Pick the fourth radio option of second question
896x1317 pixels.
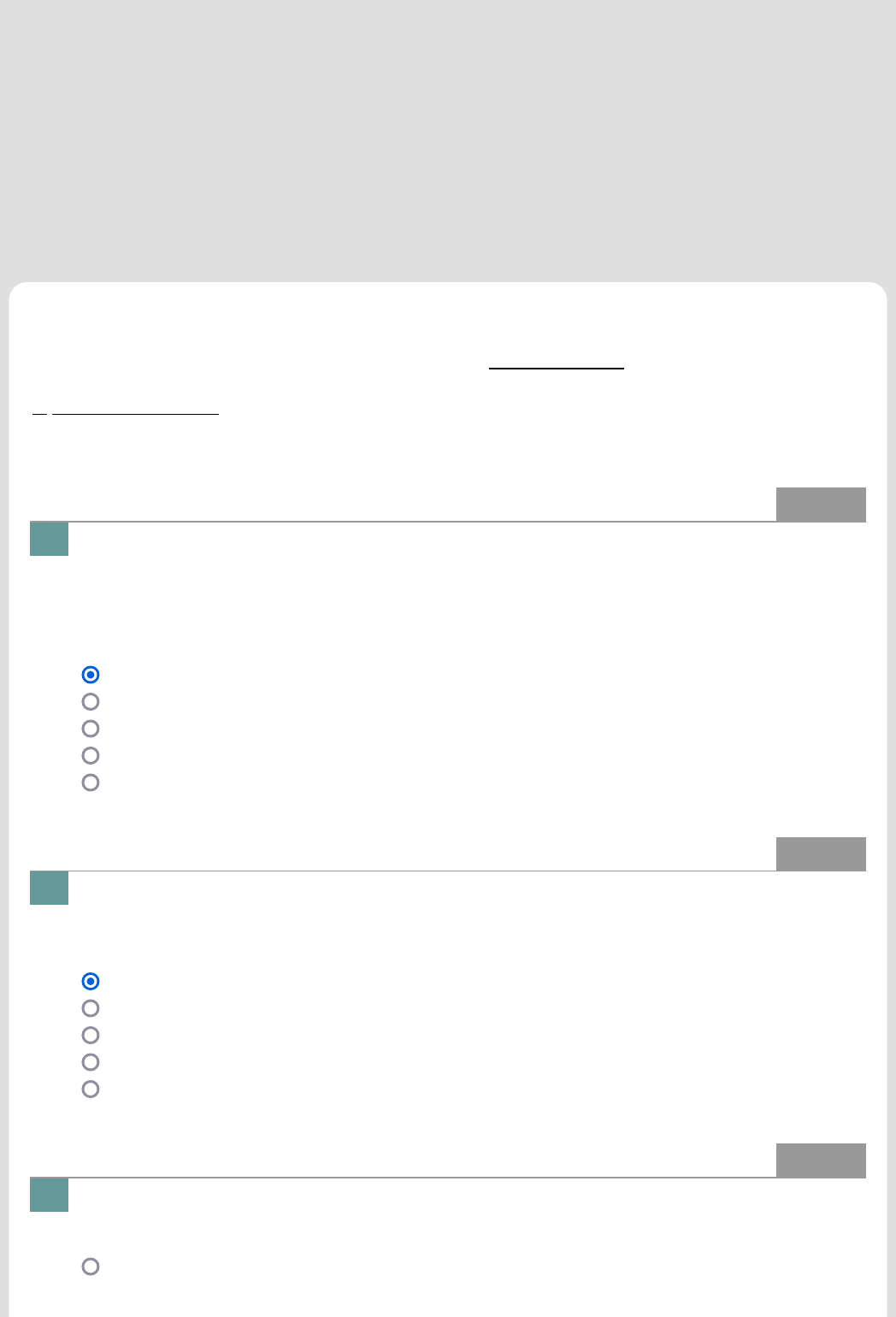(x=91, y=1062)
